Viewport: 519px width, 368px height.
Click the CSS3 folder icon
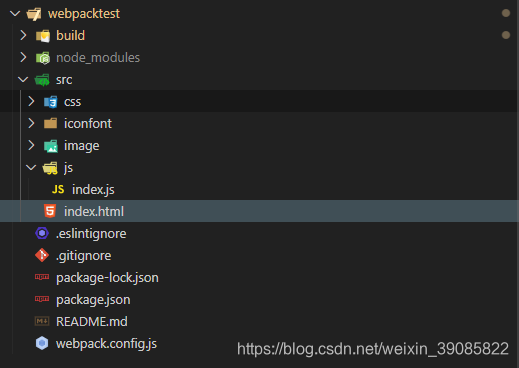pyautogui.click(x=51, y=102)
